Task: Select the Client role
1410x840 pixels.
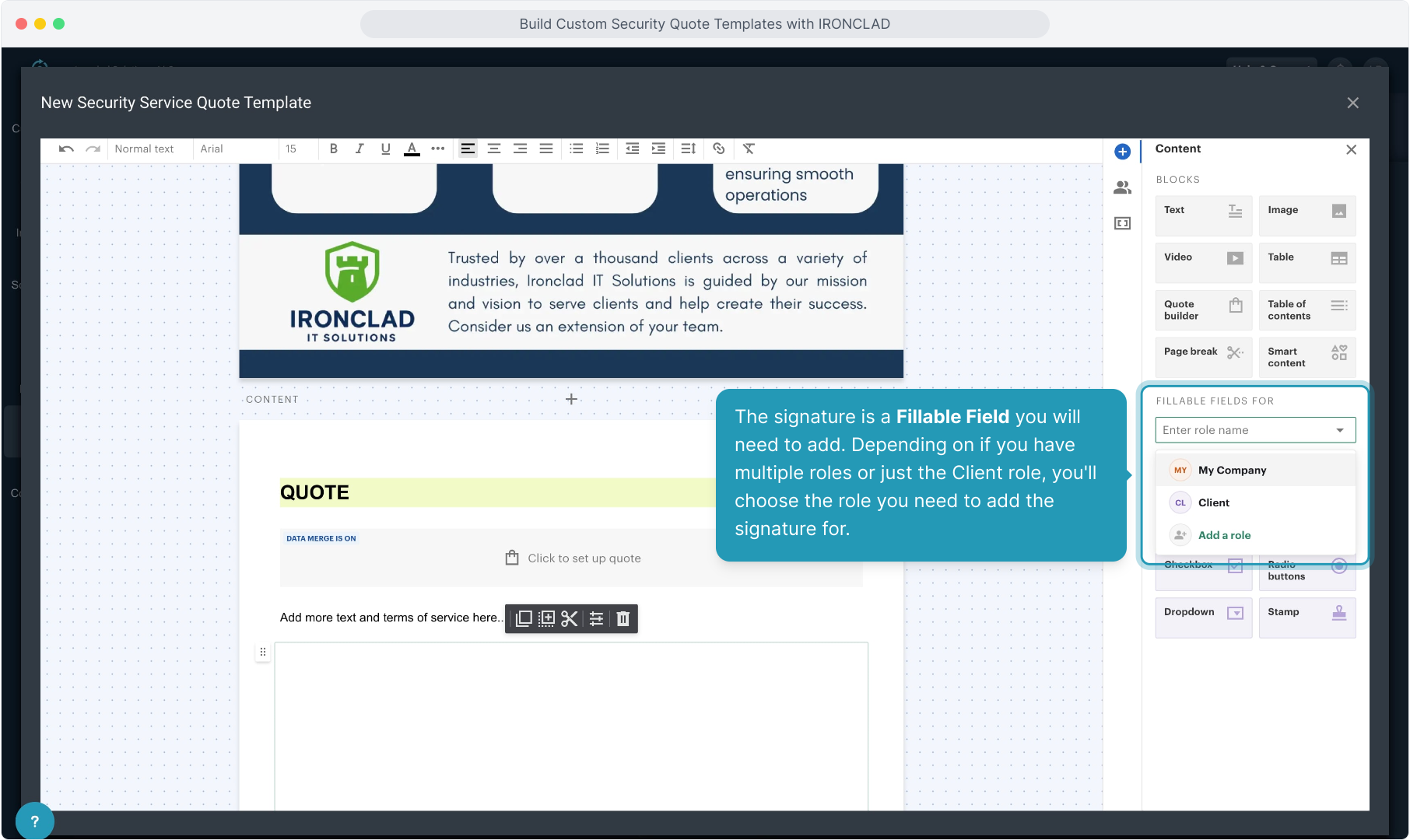Action: pyautogui.click(x=1255, y=502)
